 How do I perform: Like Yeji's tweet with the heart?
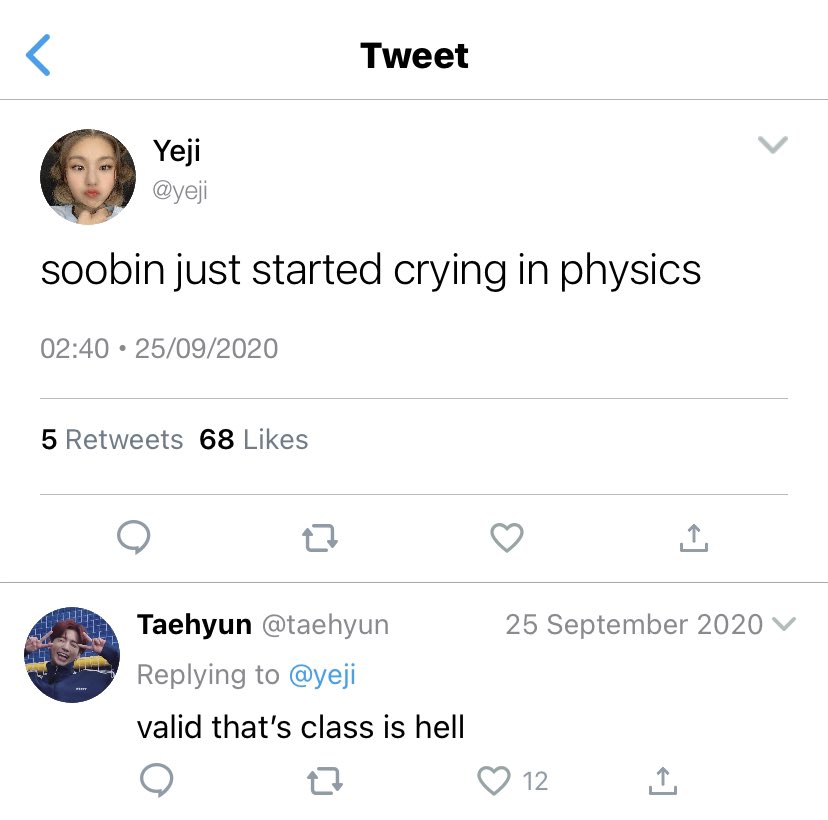(x=507, y=538)
